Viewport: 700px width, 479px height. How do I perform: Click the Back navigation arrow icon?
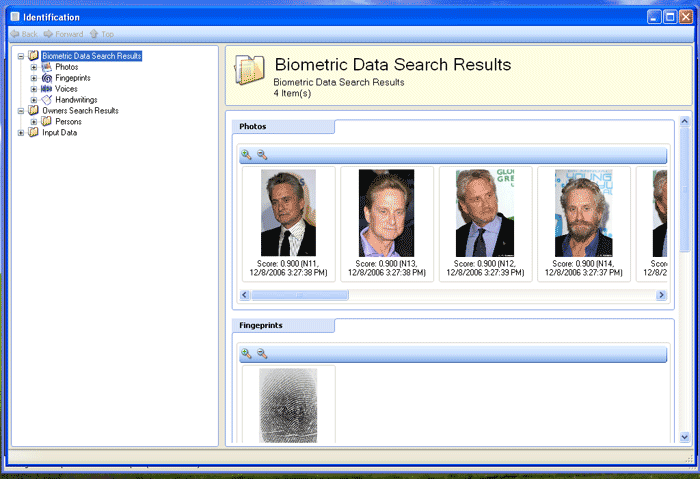[x=15, y=34]
